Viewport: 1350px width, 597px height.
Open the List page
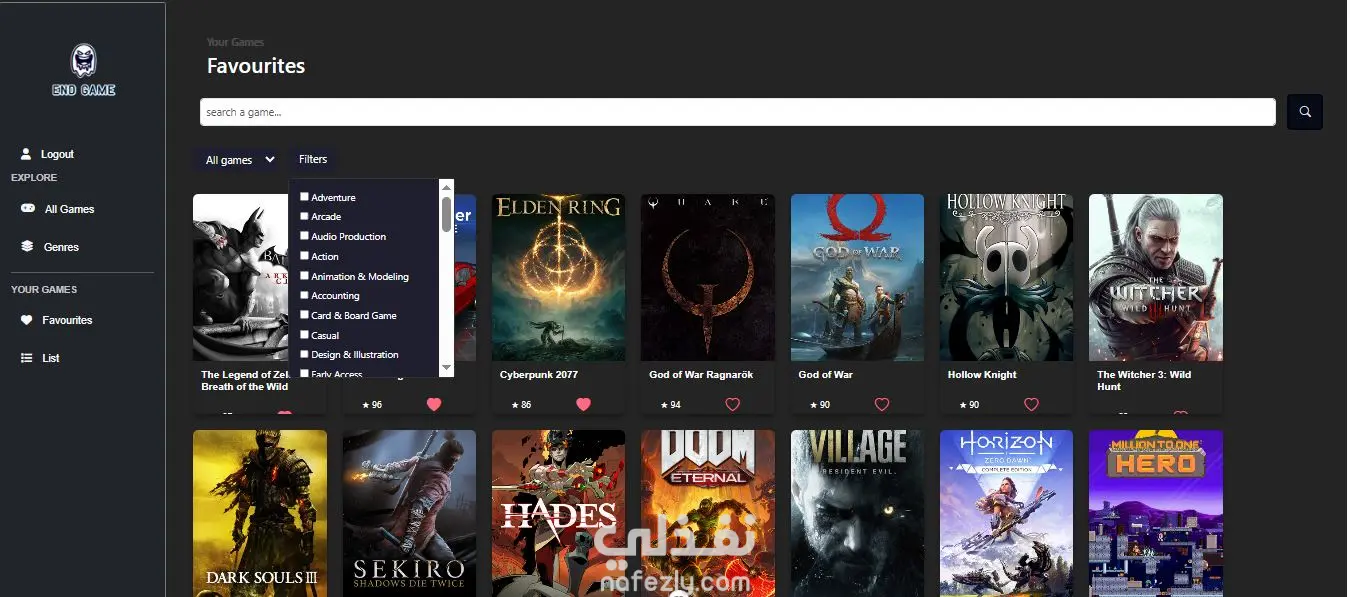[x=51, y=358]
